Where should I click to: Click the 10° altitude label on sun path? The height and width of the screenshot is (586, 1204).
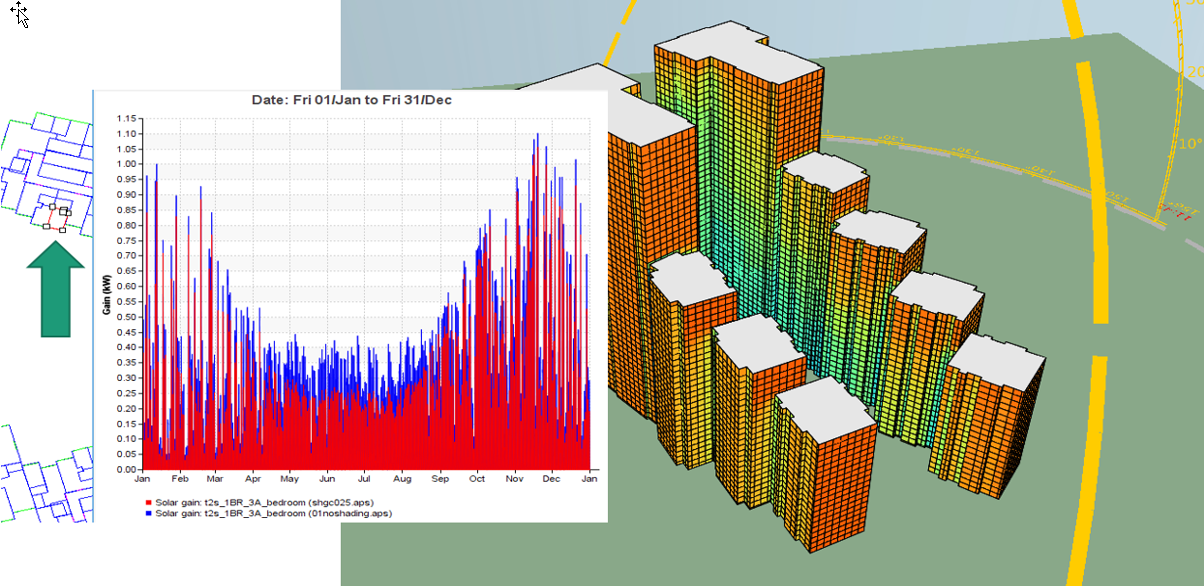click(x=1189, y=144)
